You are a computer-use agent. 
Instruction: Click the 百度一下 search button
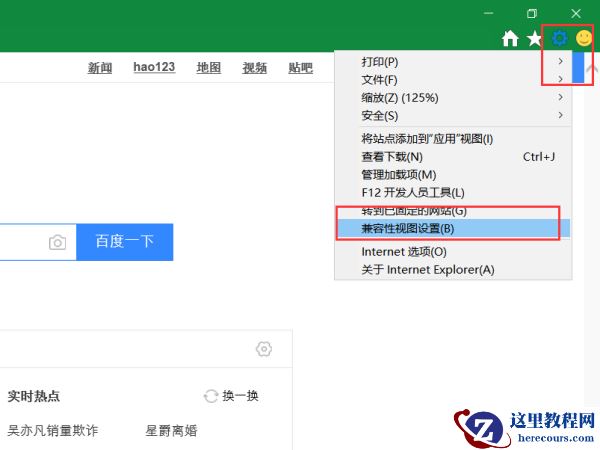[125, 242]
